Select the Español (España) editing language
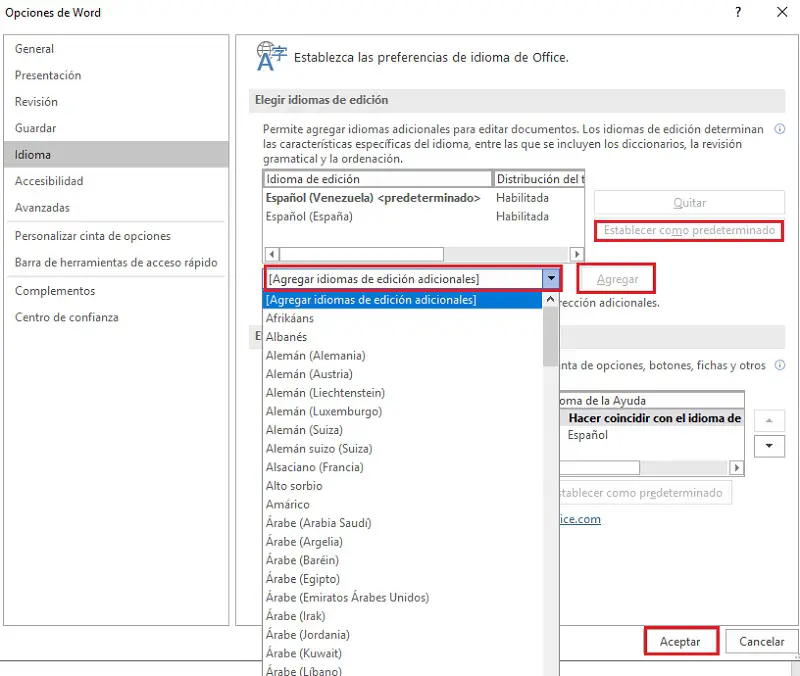The image size is (800, 676). pos(423,216)
